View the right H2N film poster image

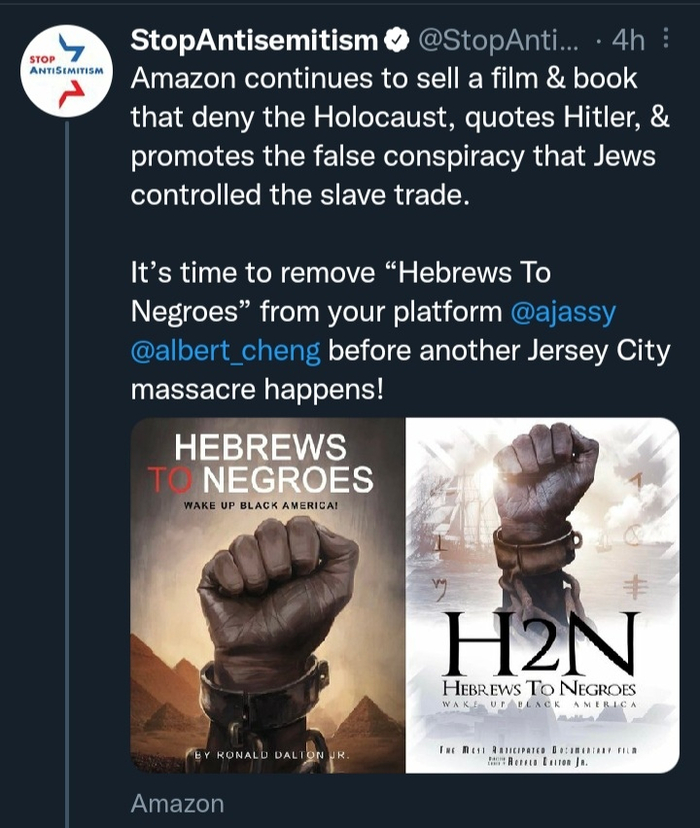[542, 594]
